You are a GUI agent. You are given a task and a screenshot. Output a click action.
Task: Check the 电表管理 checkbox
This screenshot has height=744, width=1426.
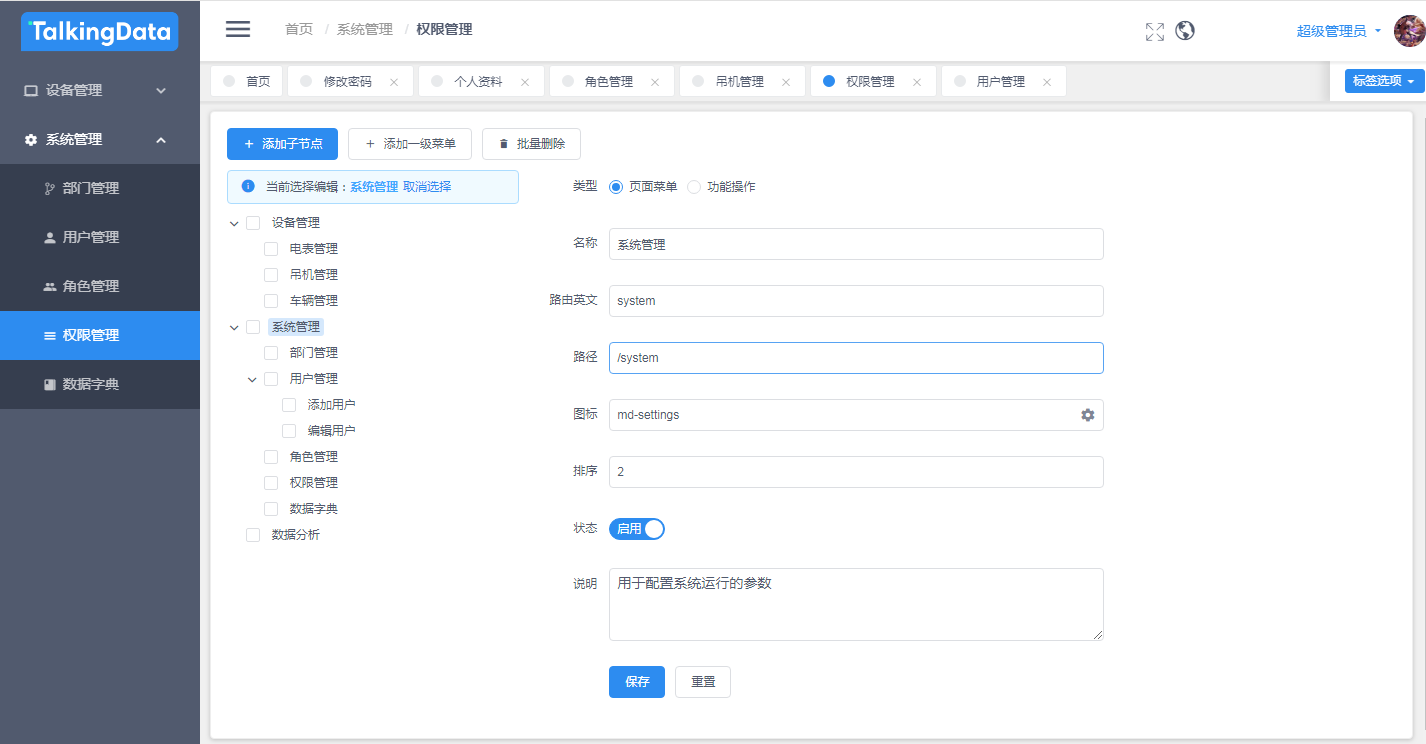271,249
